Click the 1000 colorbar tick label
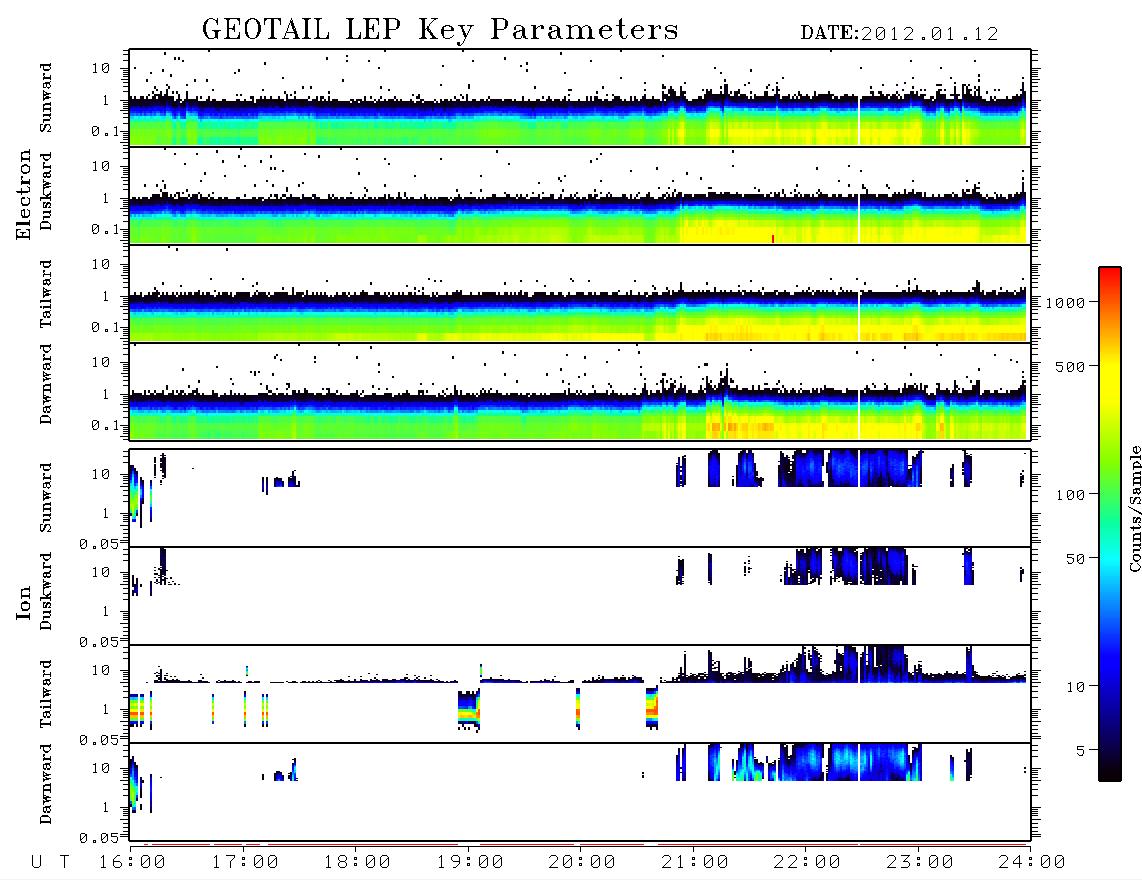 pos(1065,302)
